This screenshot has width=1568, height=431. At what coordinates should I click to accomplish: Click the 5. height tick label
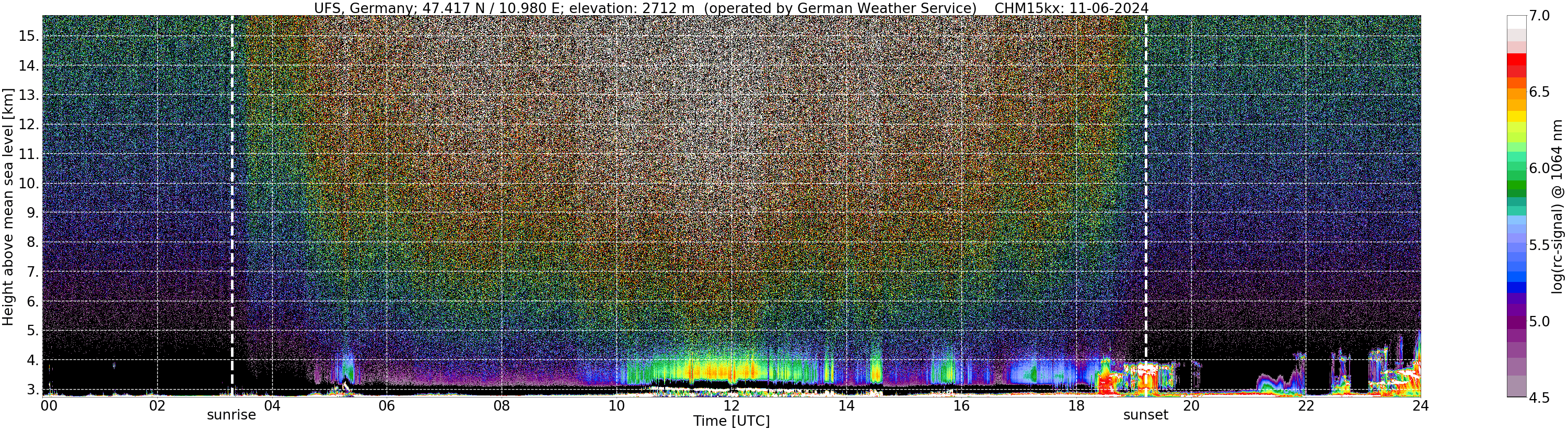[32, 331]
